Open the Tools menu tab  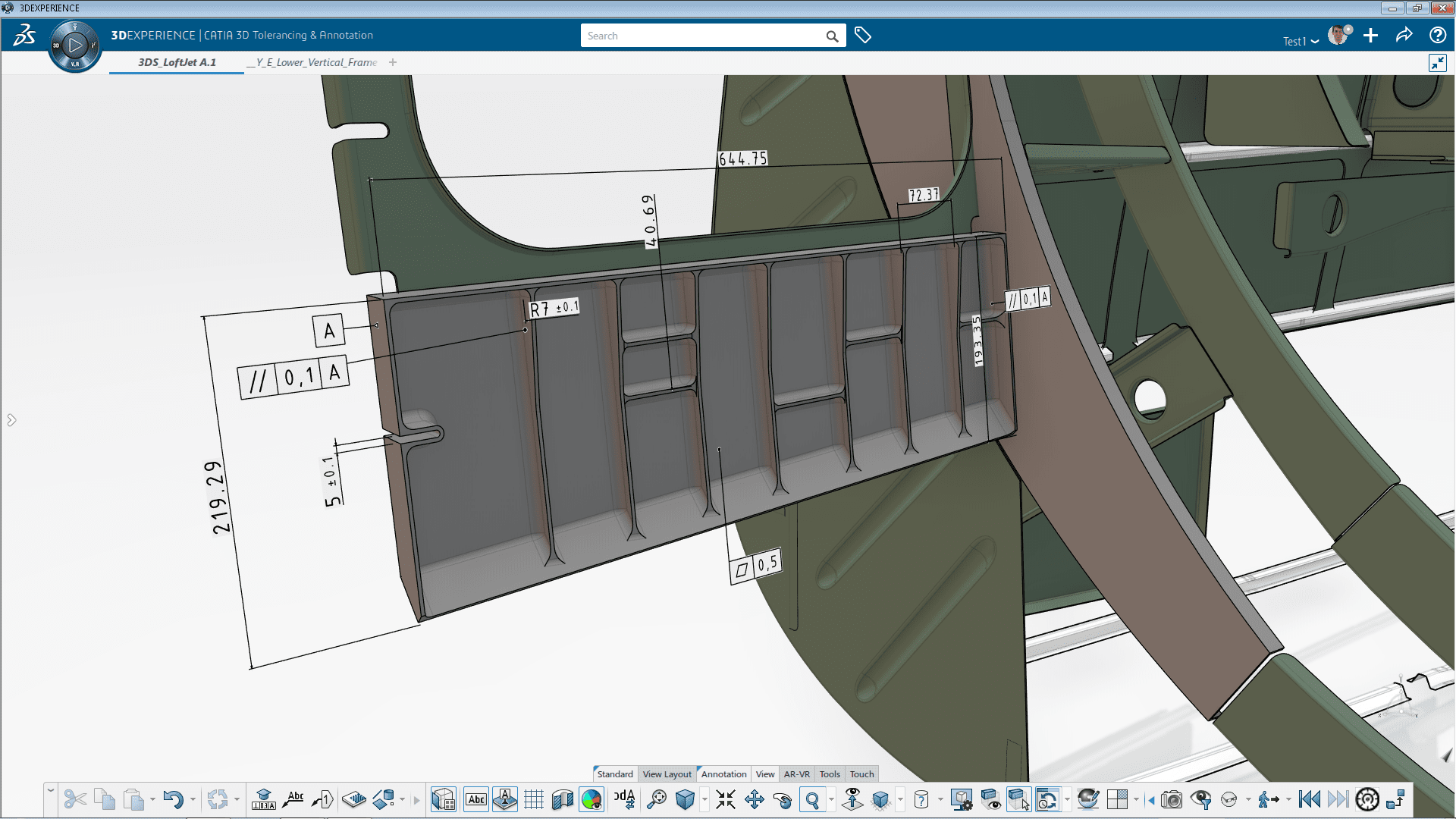(x=829, y=774)
